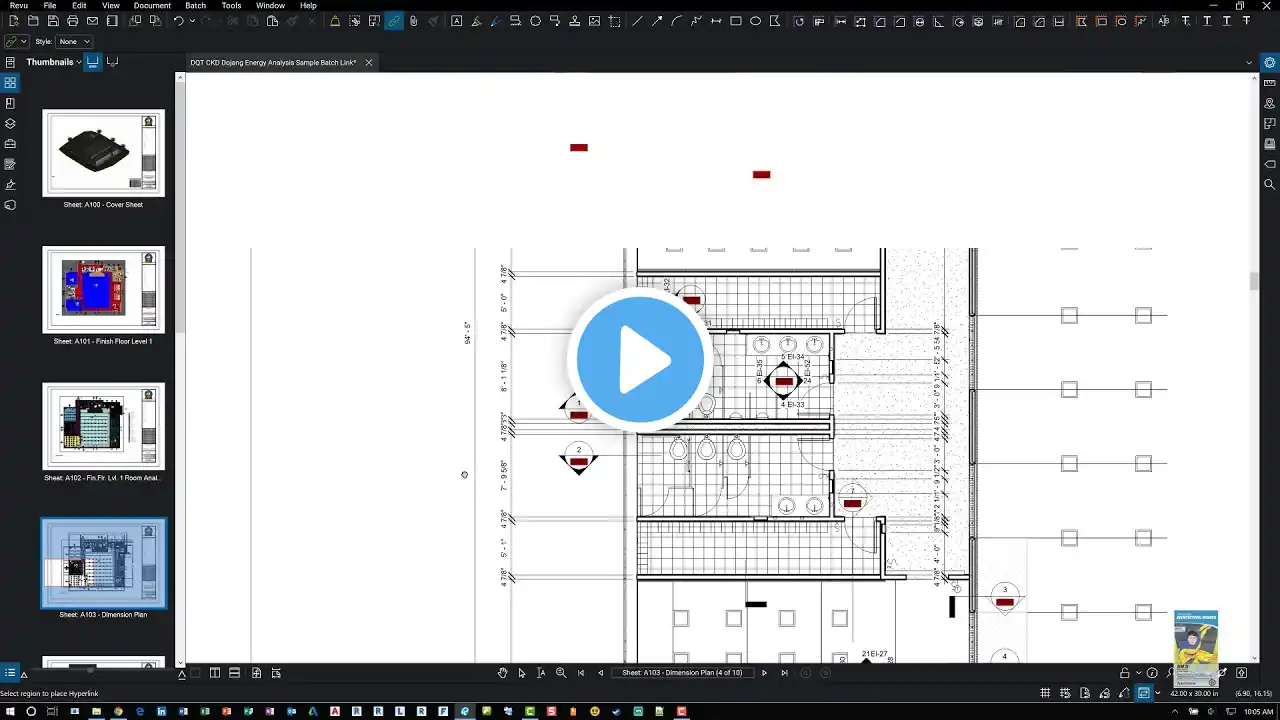This screenshot has width=1280, height=720.
Task: Open the hyperlink tool preset dropdown
Action: click(15, 42)
